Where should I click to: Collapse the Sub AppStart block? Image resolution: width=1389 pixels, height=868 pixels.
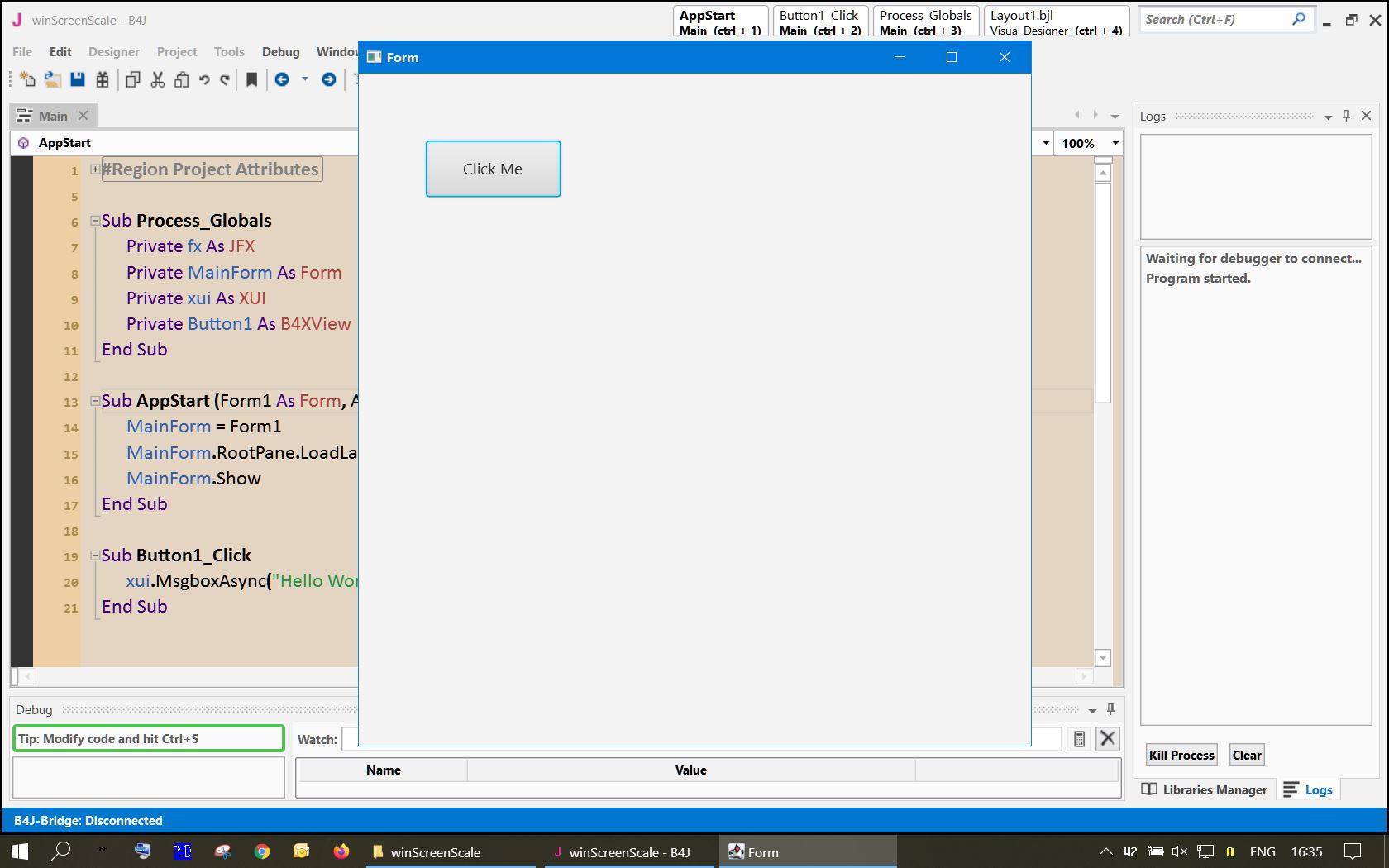95,401
